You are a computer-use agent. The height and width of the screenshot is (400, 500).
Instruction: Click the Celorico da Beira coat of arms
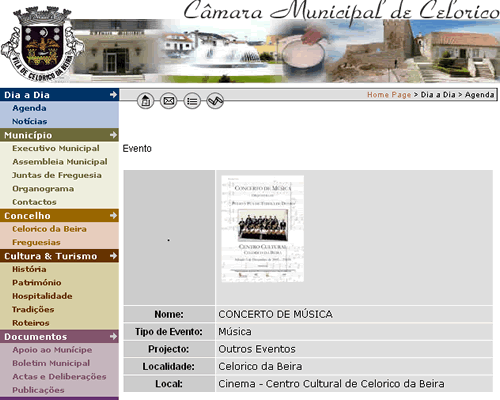[x=41, y=43]
